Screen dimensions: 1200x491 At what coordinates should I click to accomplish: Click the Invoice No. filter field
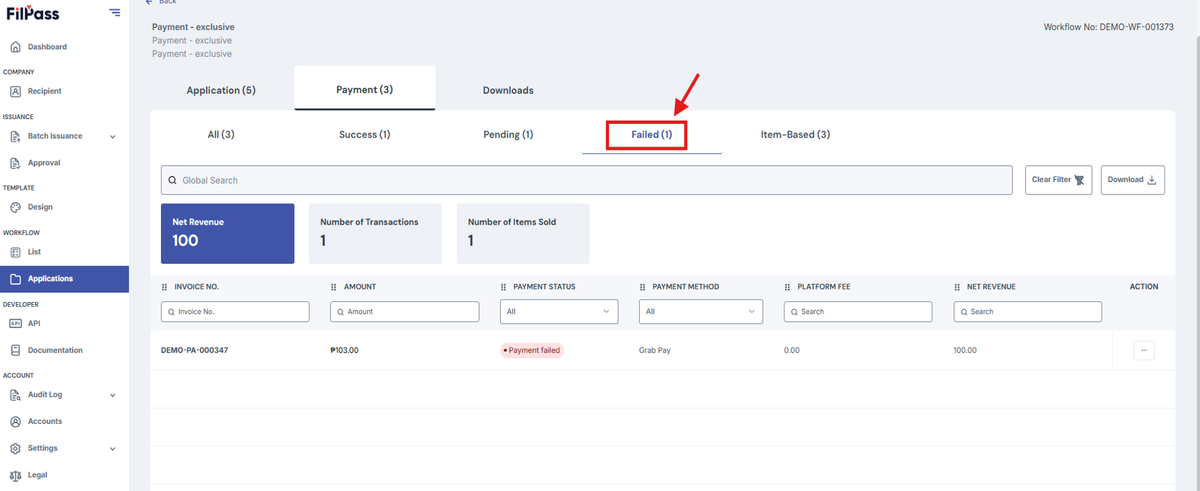(235, 311)
